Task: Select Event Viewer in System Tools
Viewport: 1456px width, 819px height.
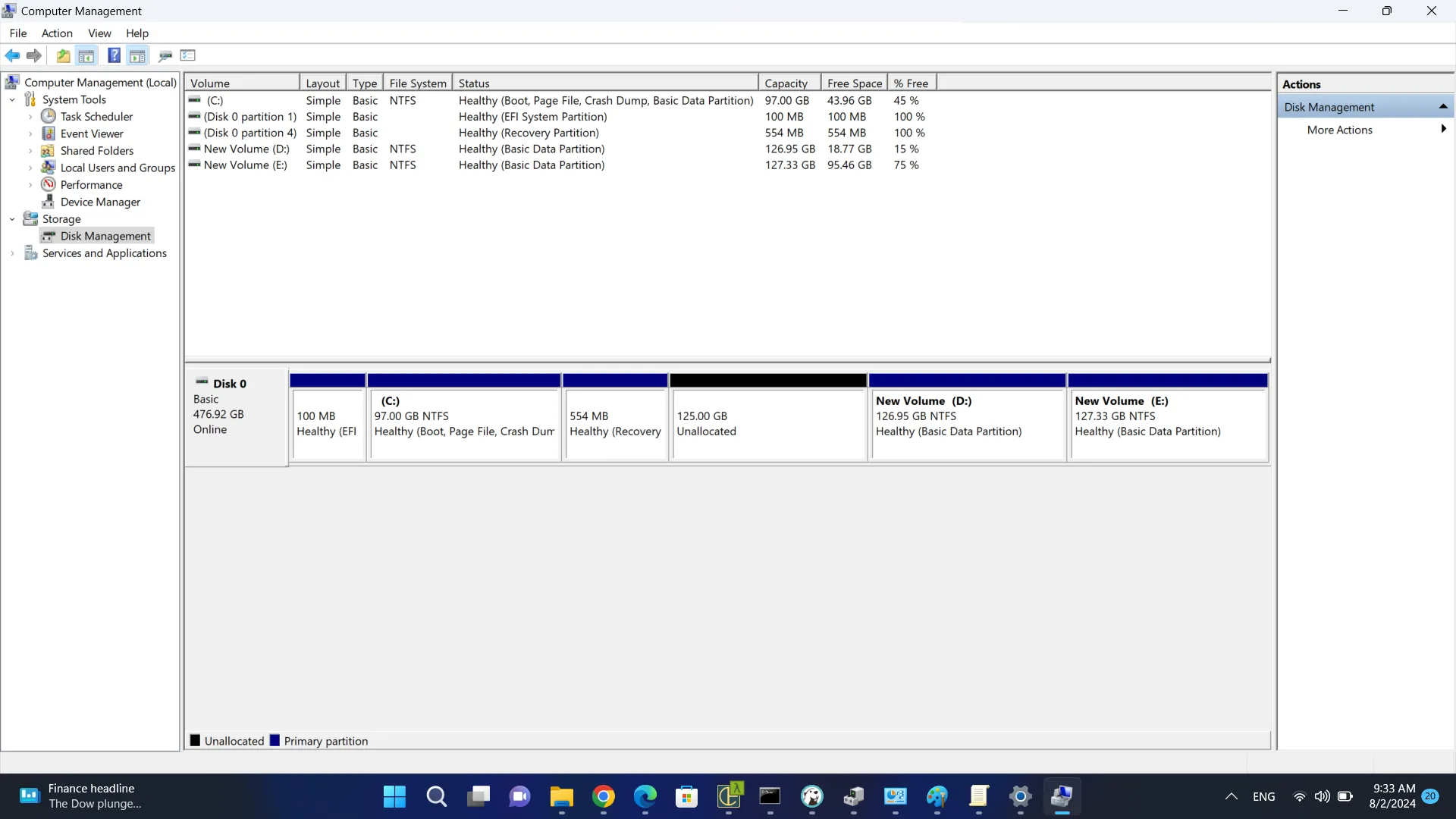Action: click(91, 133)
